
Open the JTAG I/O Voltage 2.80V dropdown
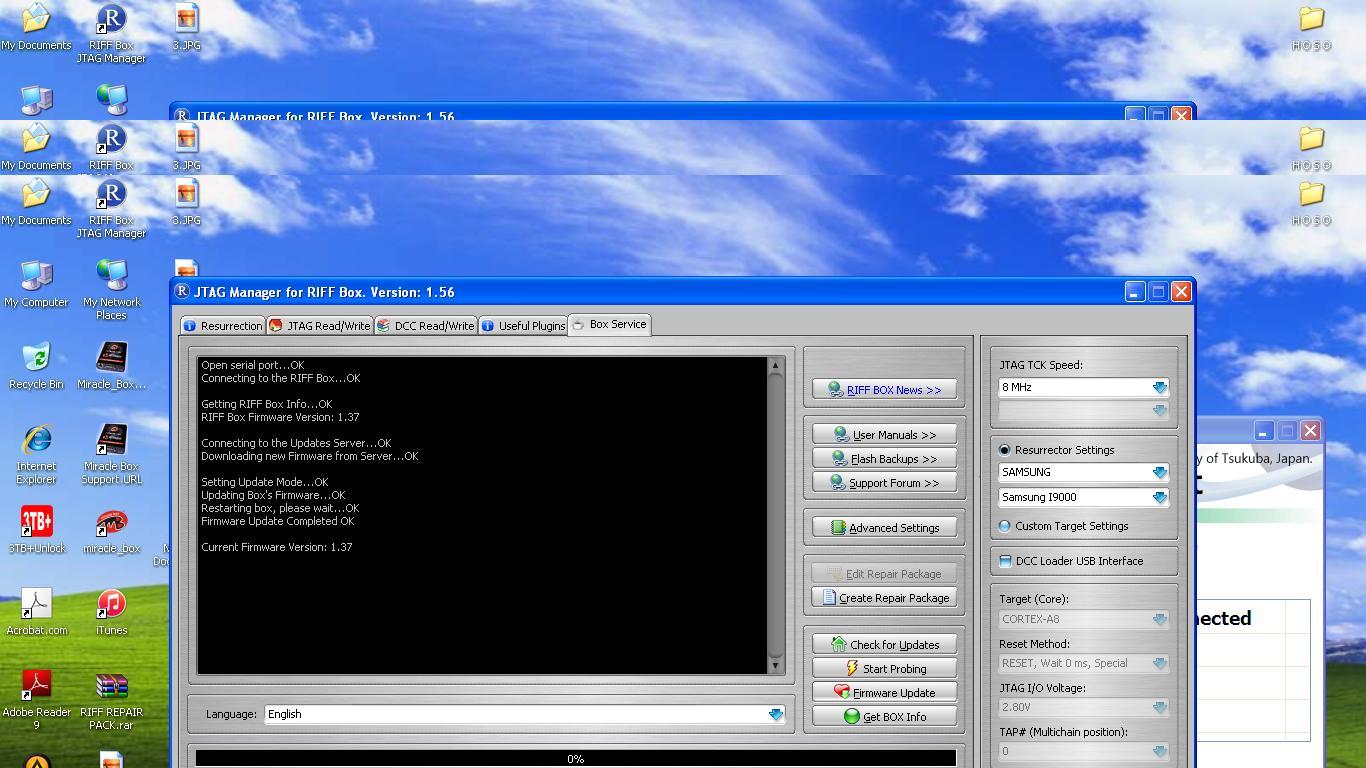1084,707
